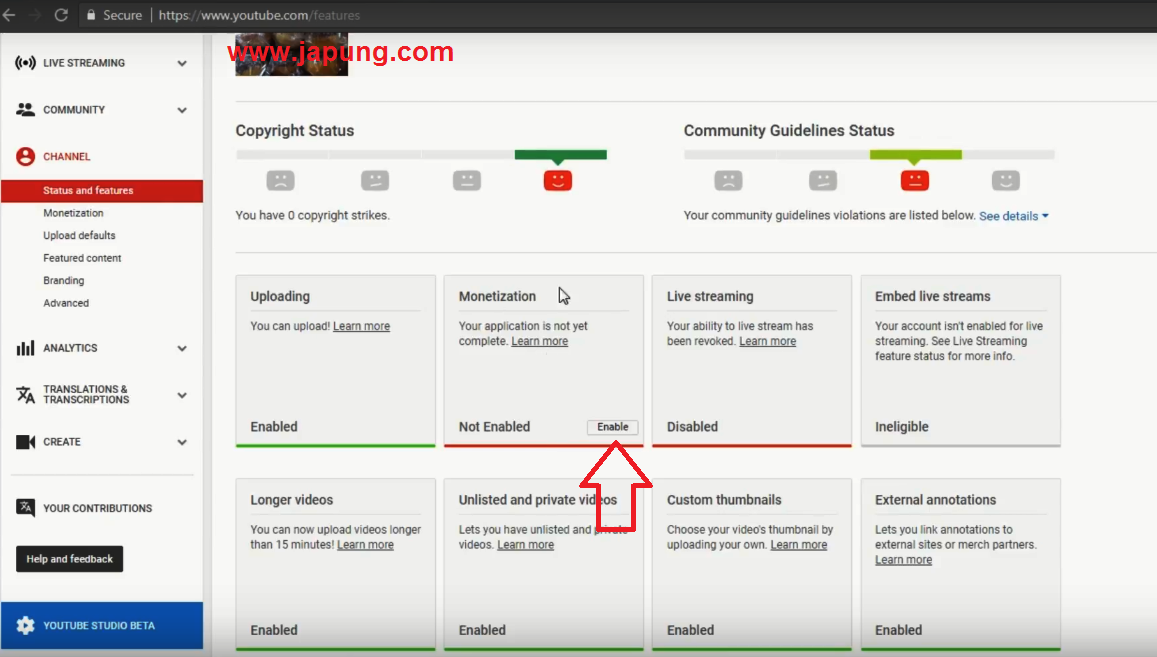Click Learn more in Custom thumbnails card
The height and width of the screenshot is (657, 1157).
click(798, 545)
